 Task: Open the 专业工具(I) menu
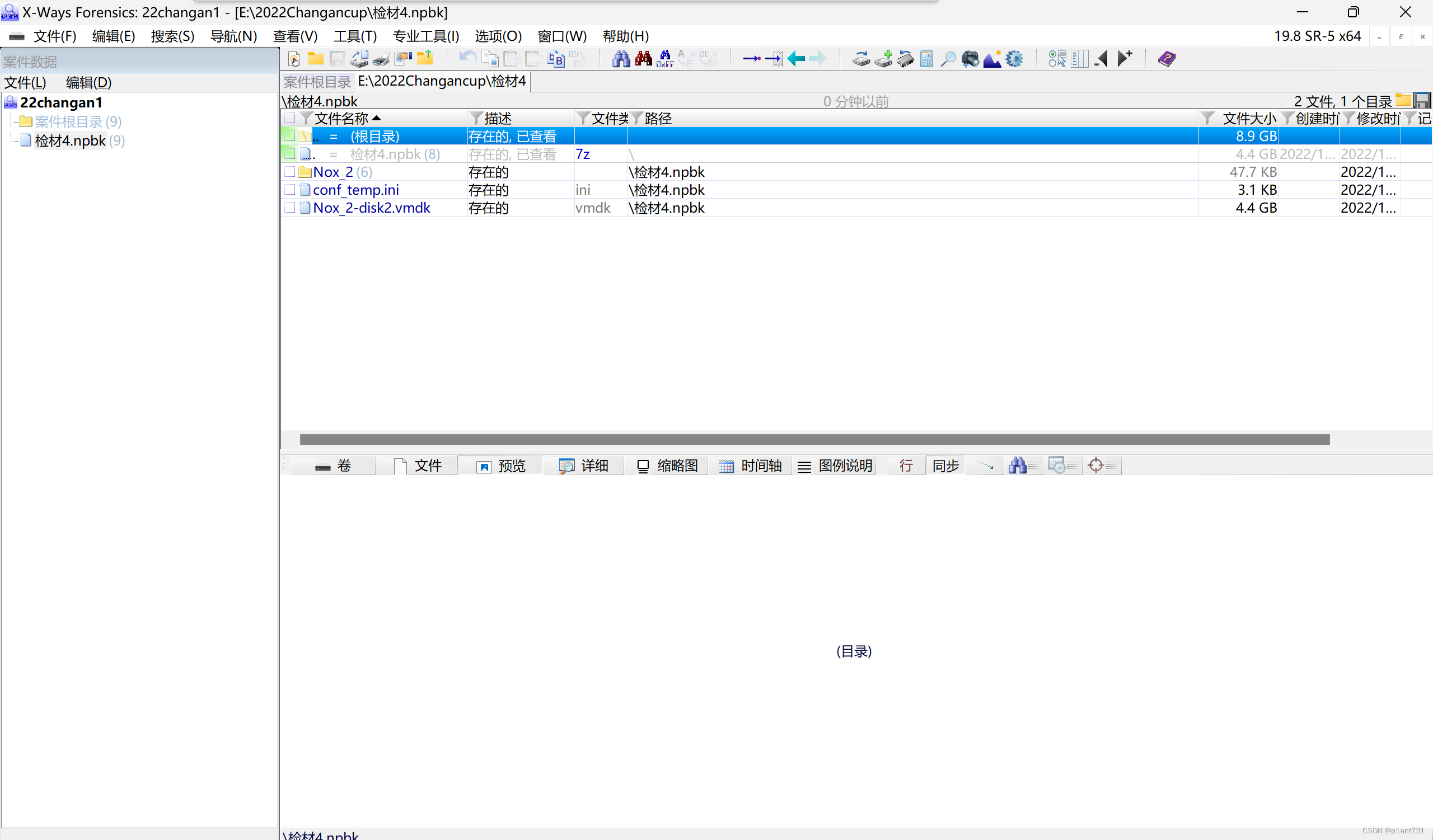425,36
